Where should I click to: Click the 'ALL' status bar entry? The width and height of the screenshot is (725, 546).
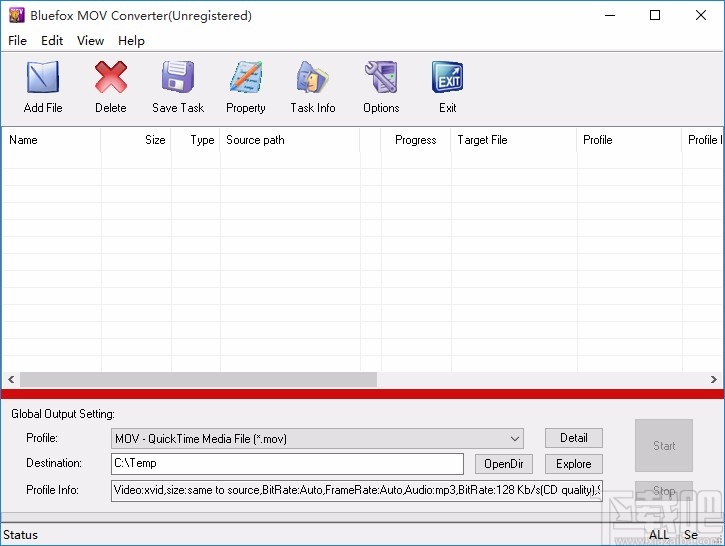tap(658, 535)
